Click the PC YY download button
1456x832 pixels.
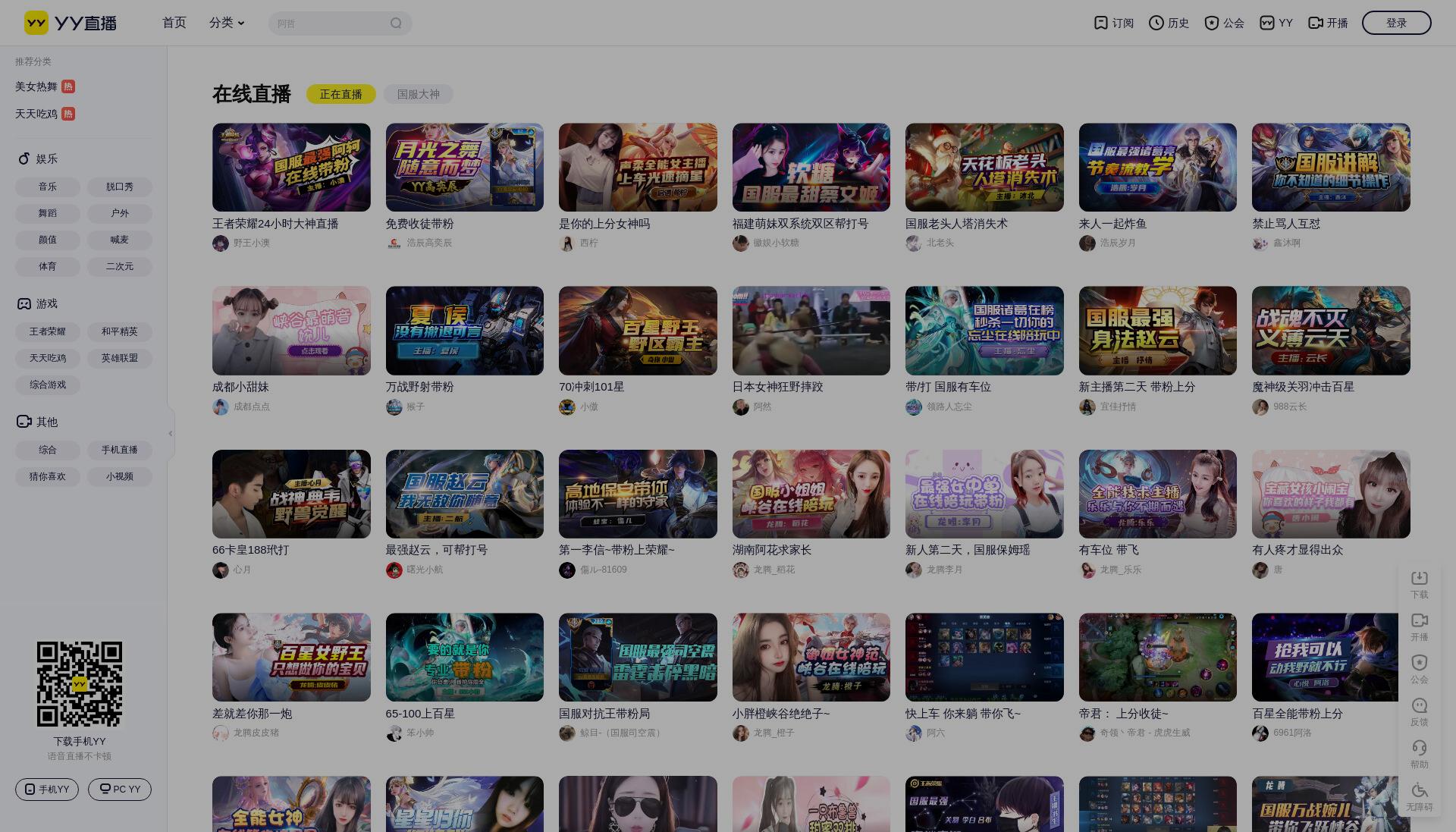pos(120,790)
